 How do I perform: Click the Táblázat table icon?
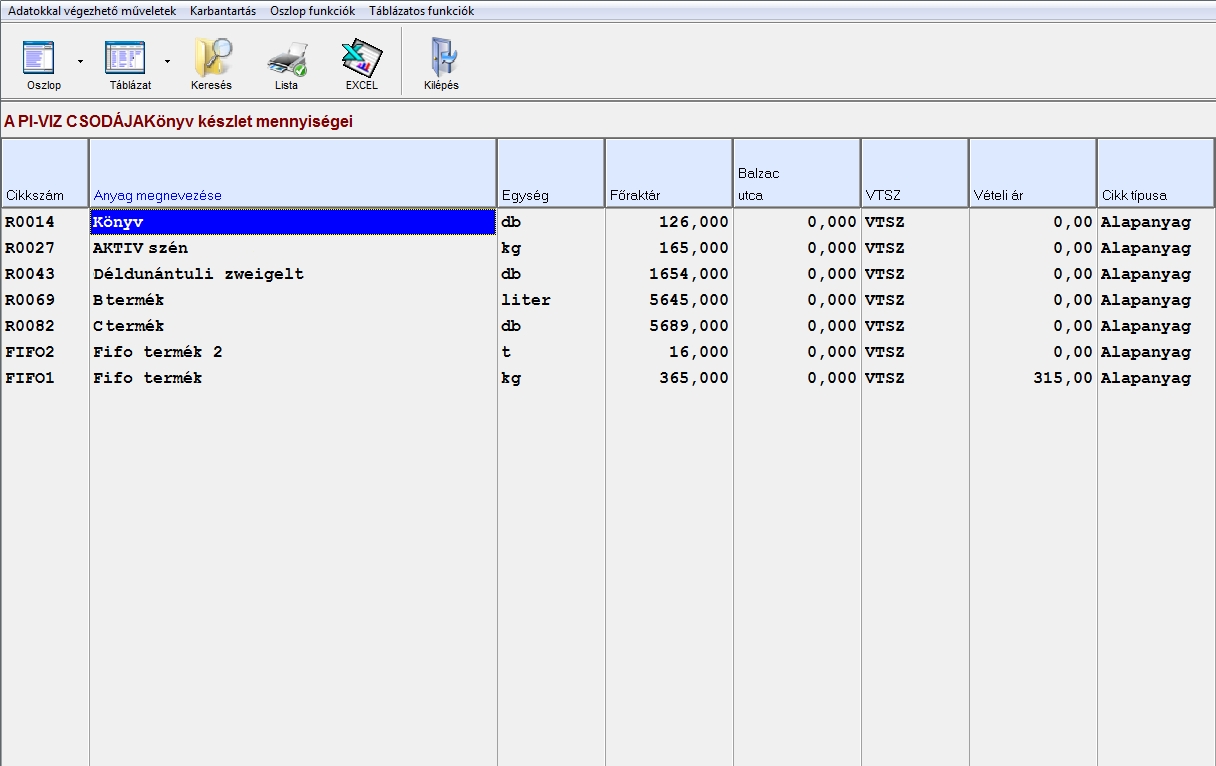point(126,60)
